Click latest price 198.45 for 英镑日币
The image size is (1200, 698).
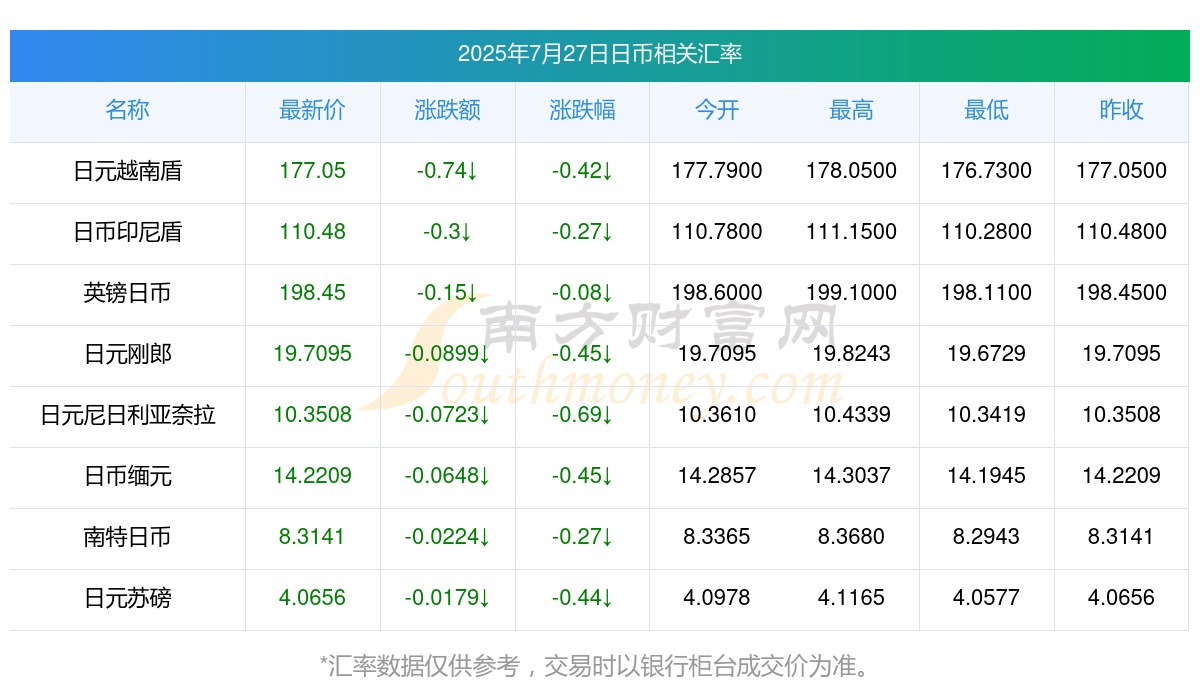[x=313, y=293]
